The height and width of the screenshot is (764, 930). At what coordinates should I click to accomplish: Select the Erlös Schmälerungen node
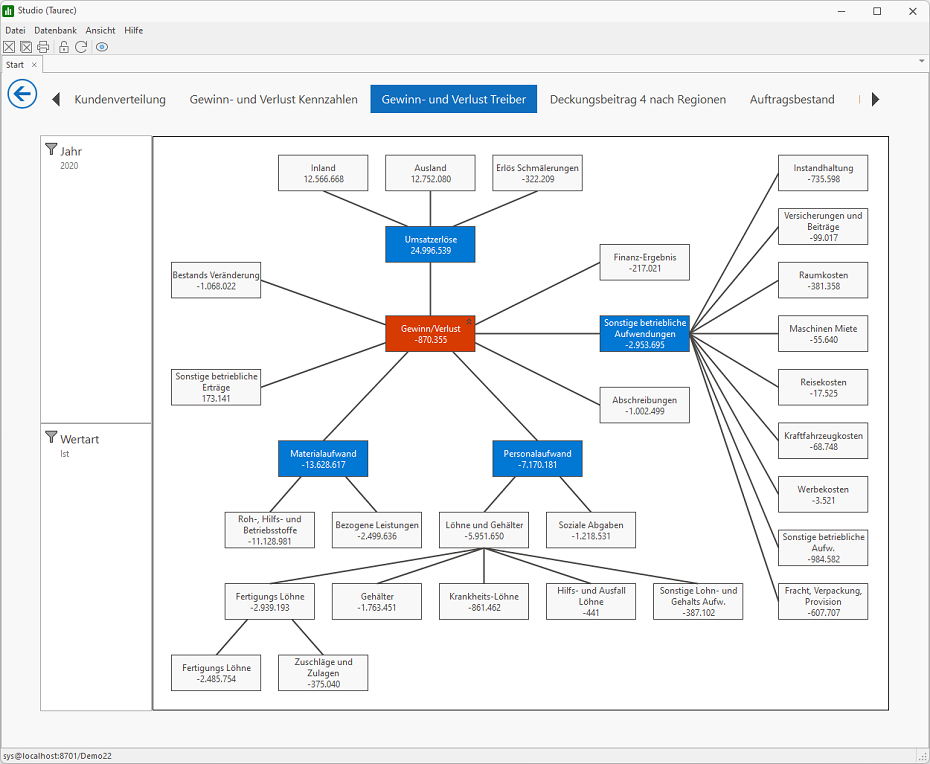point(537,173)
